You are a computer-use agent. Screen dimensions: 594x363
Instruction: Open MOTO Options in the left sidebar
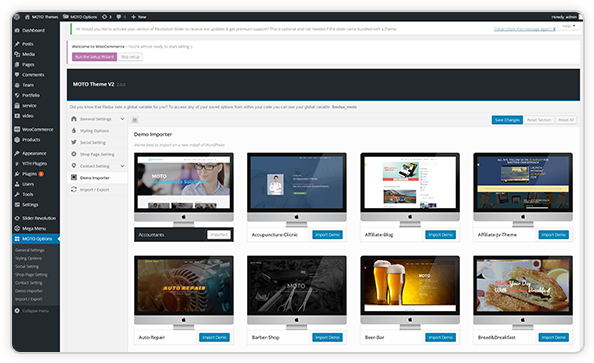(36, 239)
